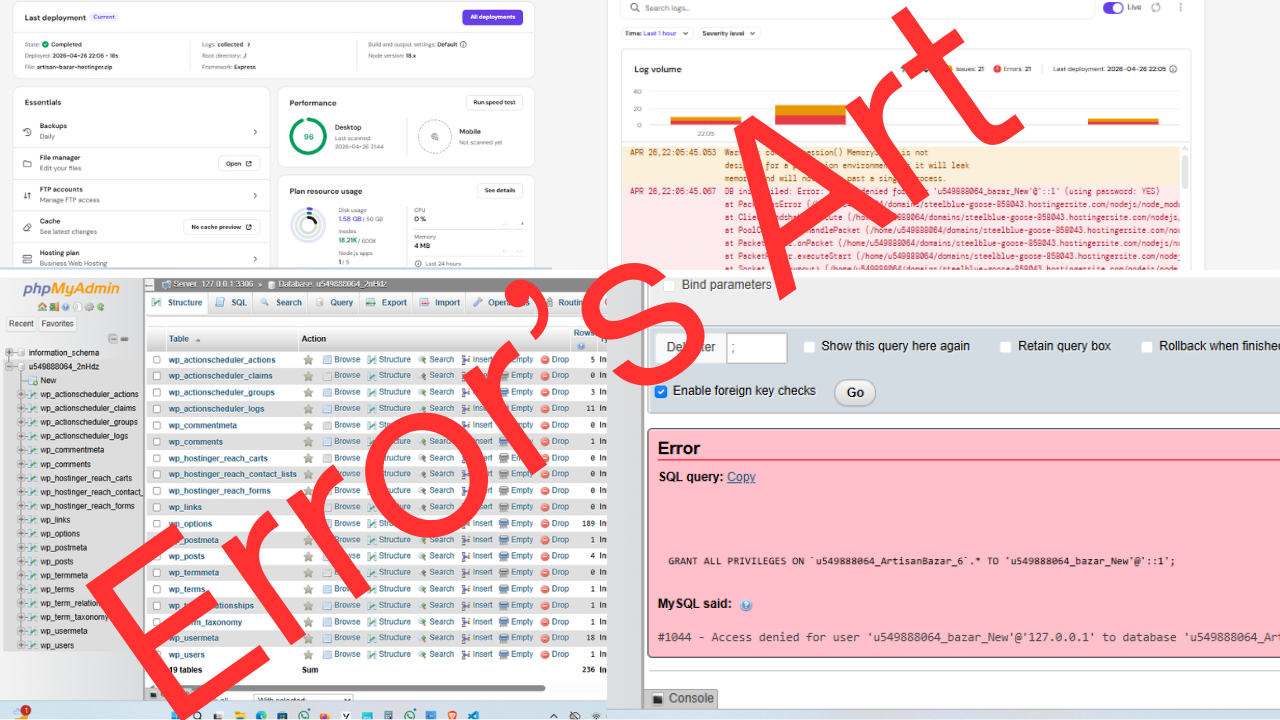Click the Empty icon for wp_posts

click(504, 556)
